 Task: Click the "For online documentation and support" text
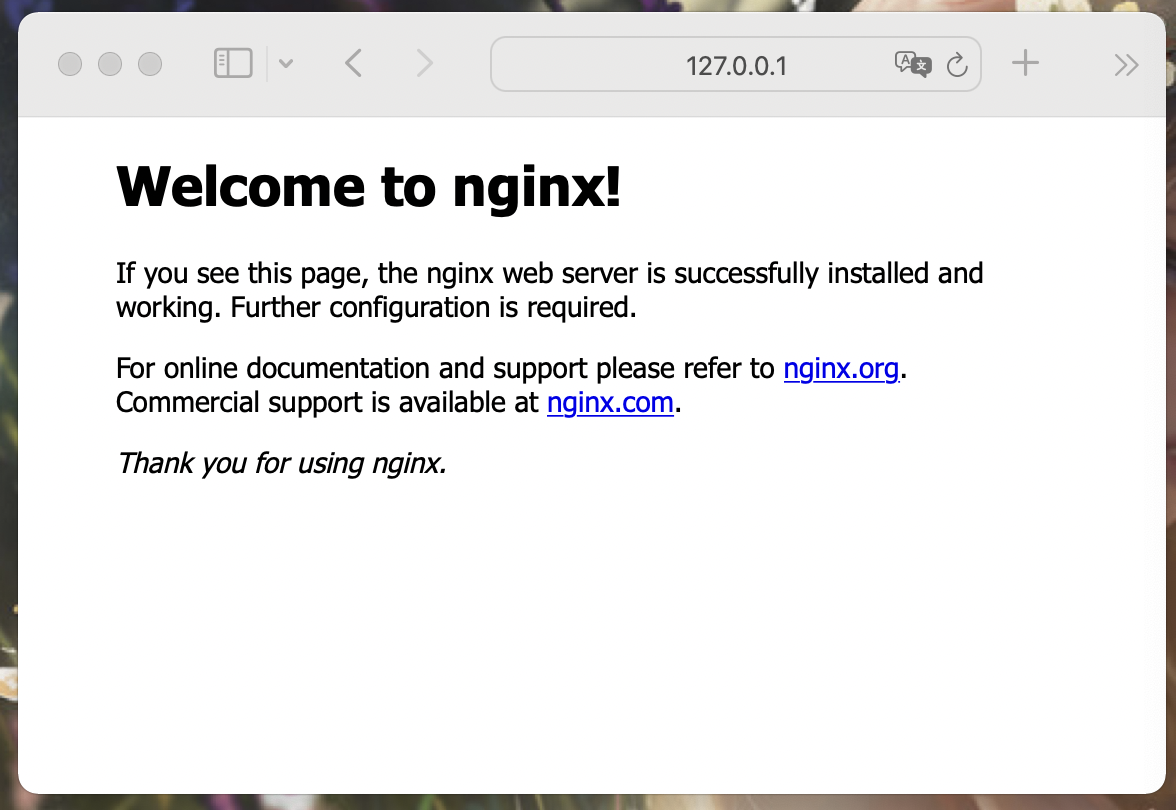click(x=352, y=369)
